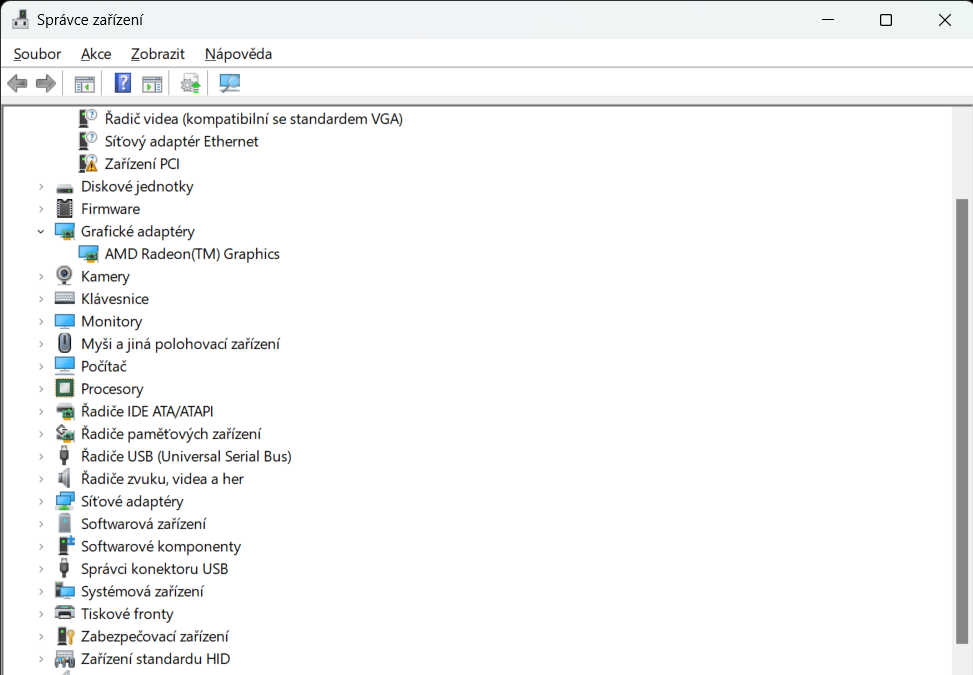Toggle the console tree pane icon
This screenshot has height=675, width=973.
click(84, 84)
